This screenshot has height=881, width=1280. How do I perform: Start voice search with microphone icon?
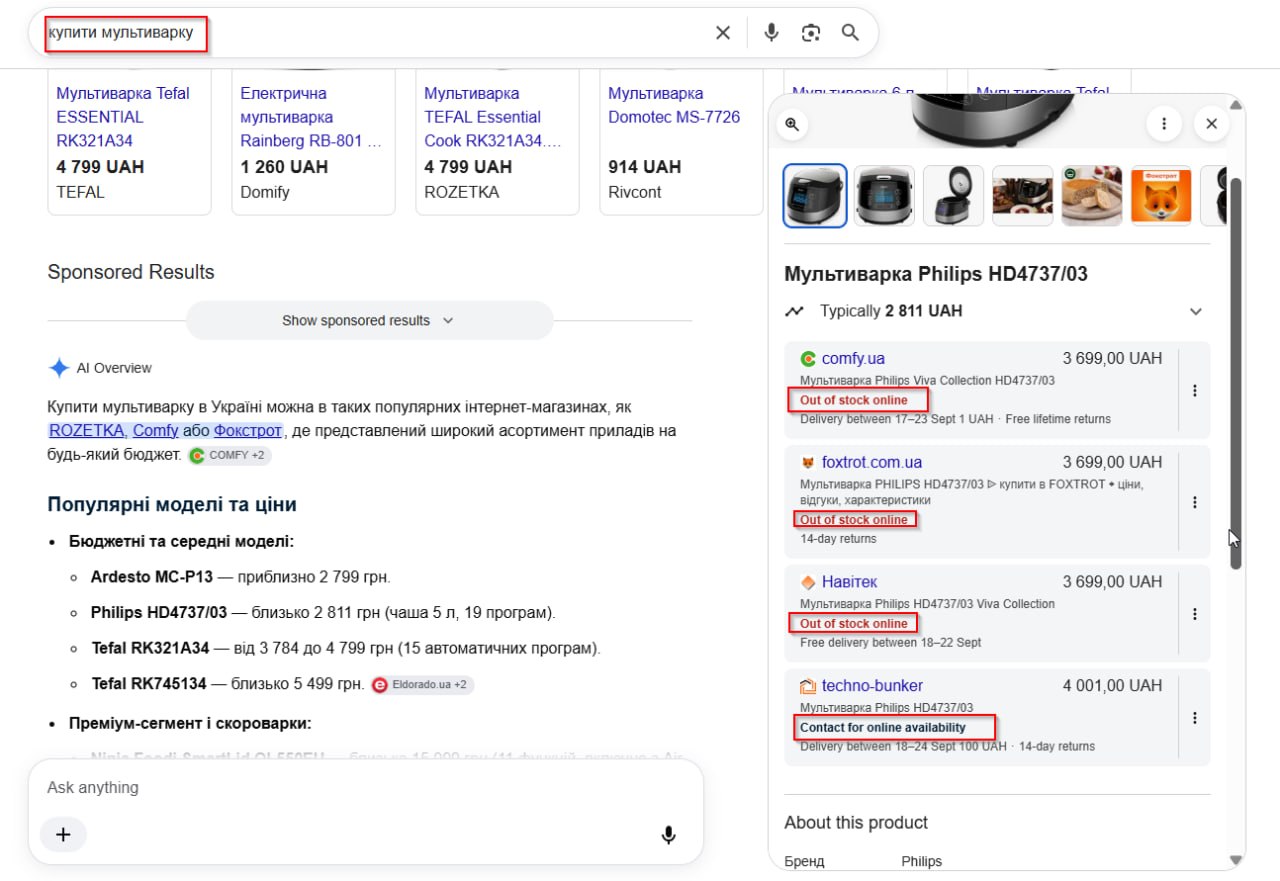(x=771, y=33)
